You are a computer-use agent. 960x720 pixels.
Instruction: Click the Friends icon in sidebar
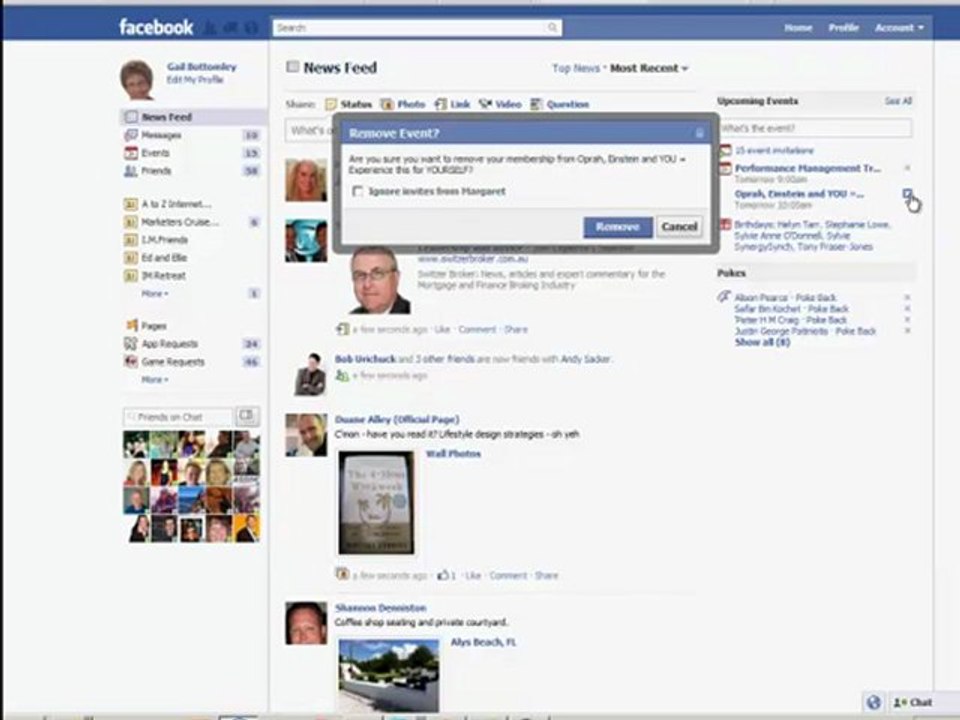[x=131, y=171]
